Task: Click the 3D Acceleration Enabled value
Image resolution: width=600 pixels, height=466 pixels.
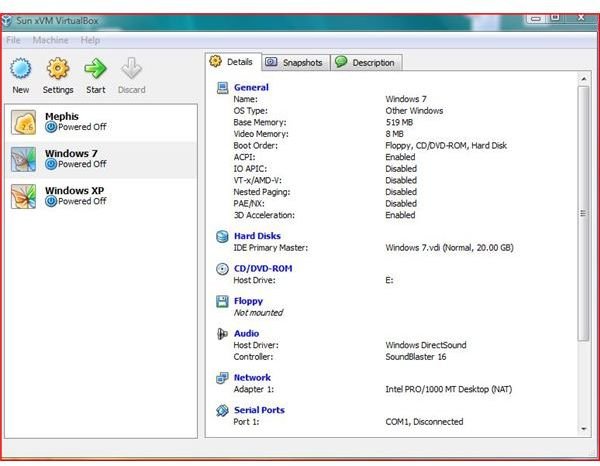Action: tap(400, 215)
